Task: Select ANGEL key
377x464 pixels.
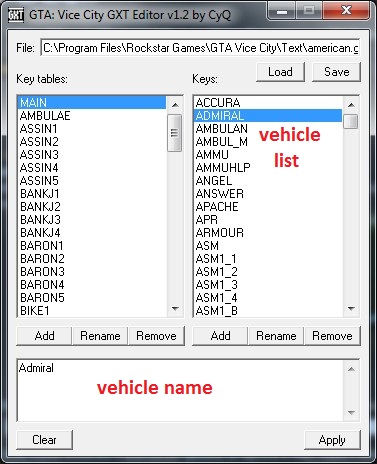Action: (x=268, y=180)
